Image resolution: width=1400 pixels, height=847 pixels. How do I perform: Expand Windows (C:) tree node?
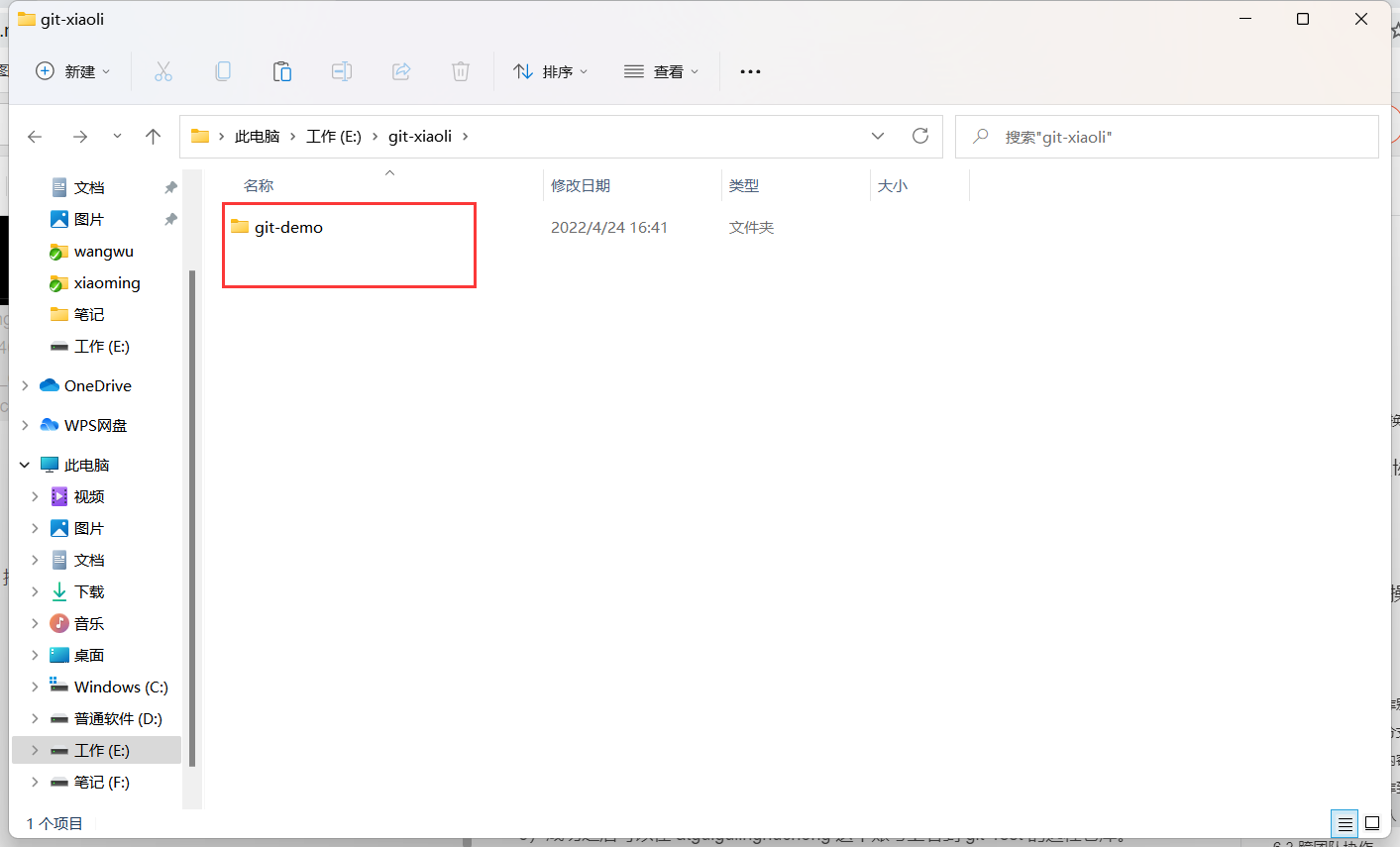click(x=35, y=687)
